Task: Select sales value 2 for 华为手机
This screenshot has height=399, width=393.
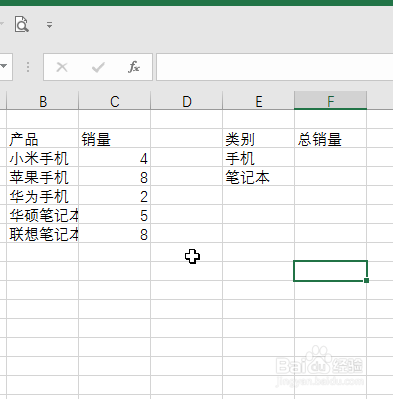Action: (115, 196)
